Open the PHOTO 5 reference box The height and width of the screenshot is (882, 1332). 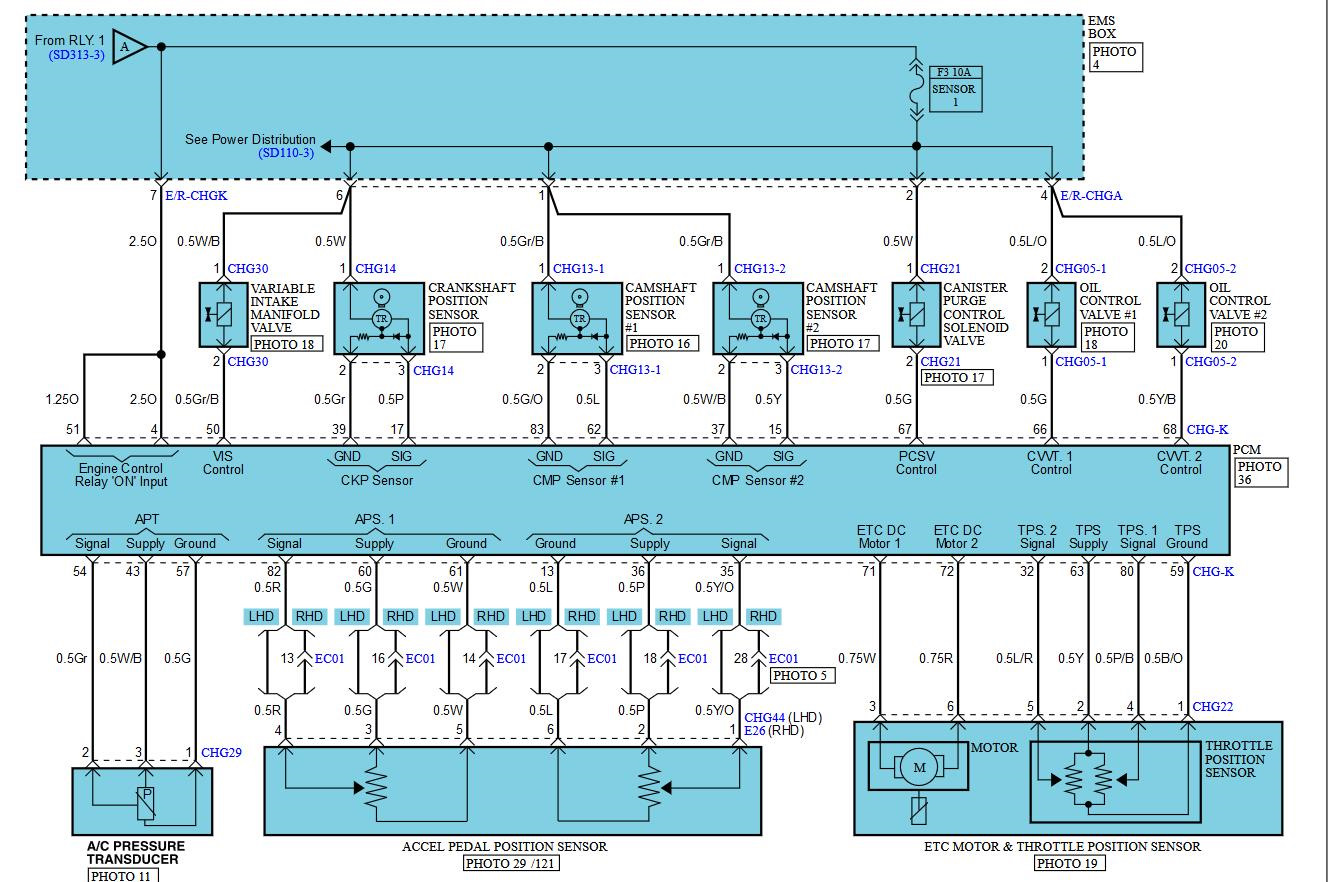coord(803,675)
